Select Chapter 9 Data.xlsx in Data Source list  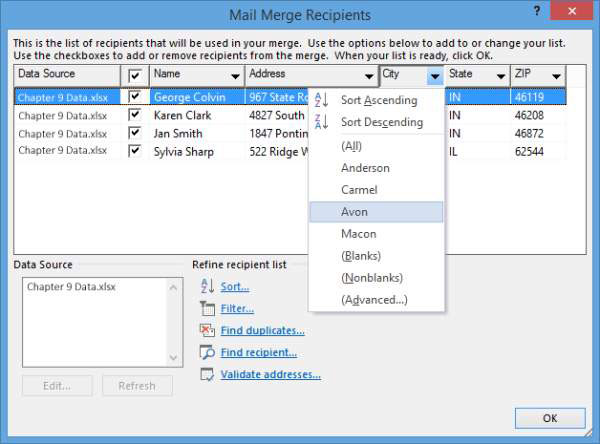[x=71, y=286]
